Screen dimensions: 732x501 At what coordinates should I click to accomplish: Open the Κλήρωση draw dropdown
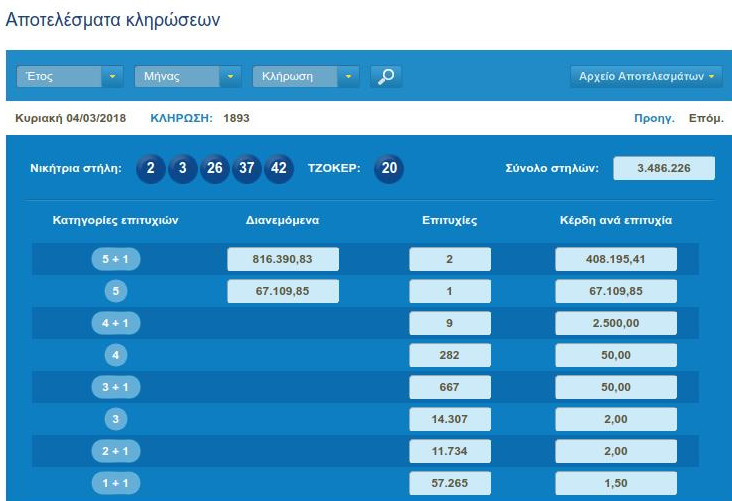tap(306, 76)
